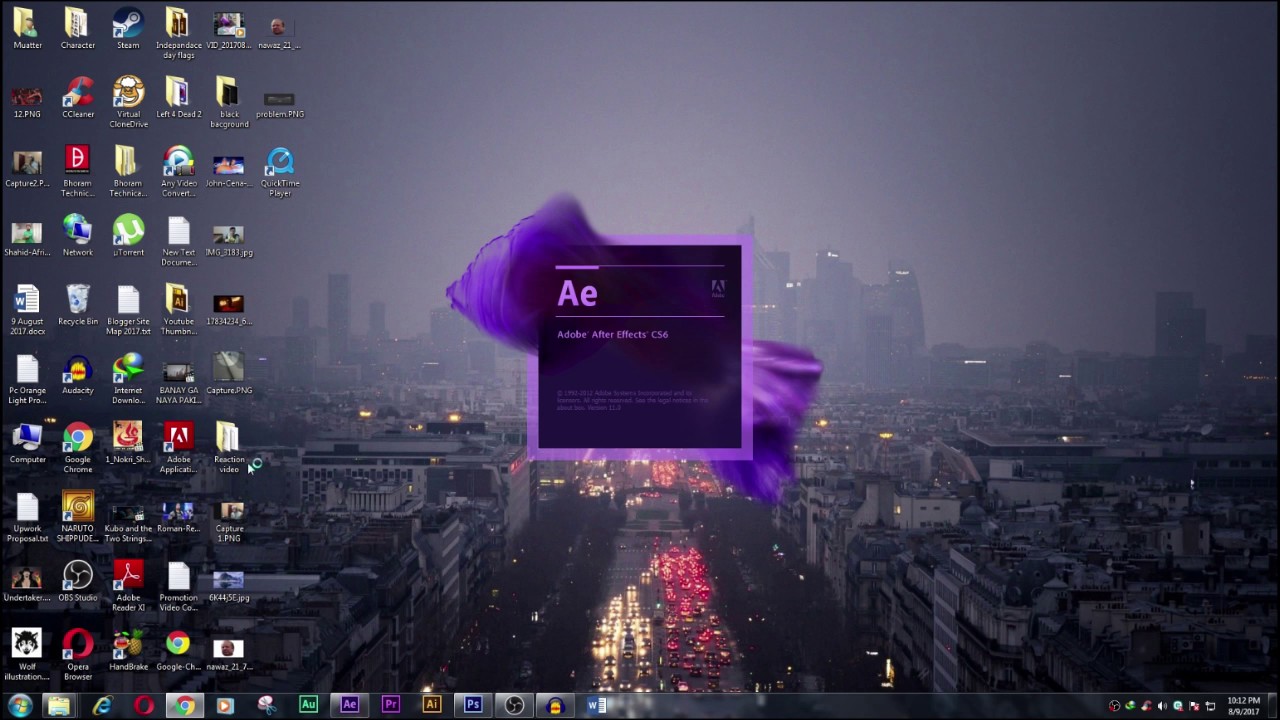1280x720 pixels.
Task: Select the Network desktop icon
Action: 78,236
